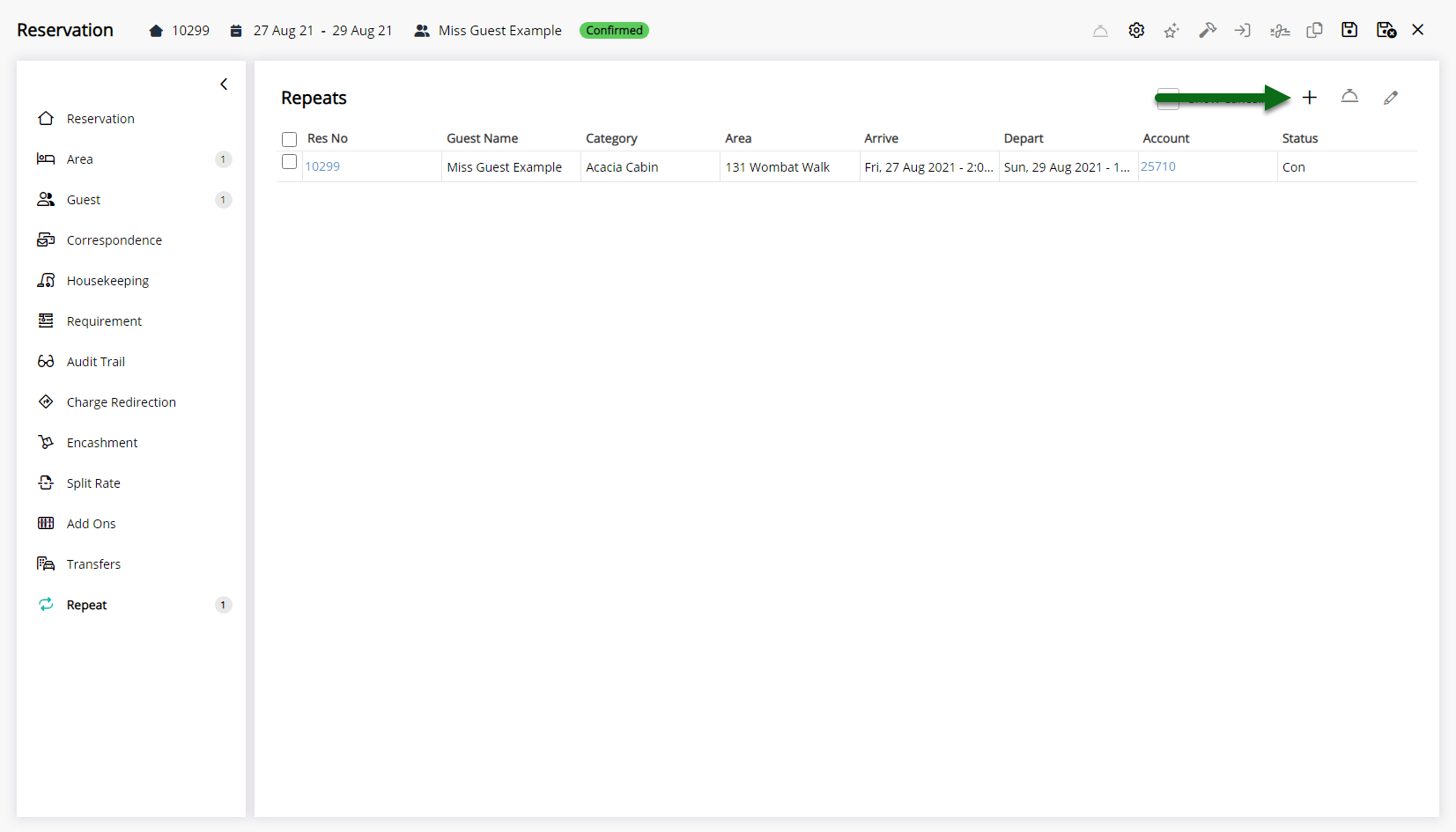Image resolution: width=1456 pixels, height=832 pixels.
Task: Click the Fri, 27 Aug 2021 arrive cell
Action: pyautogui.click(x=928, y=167)
